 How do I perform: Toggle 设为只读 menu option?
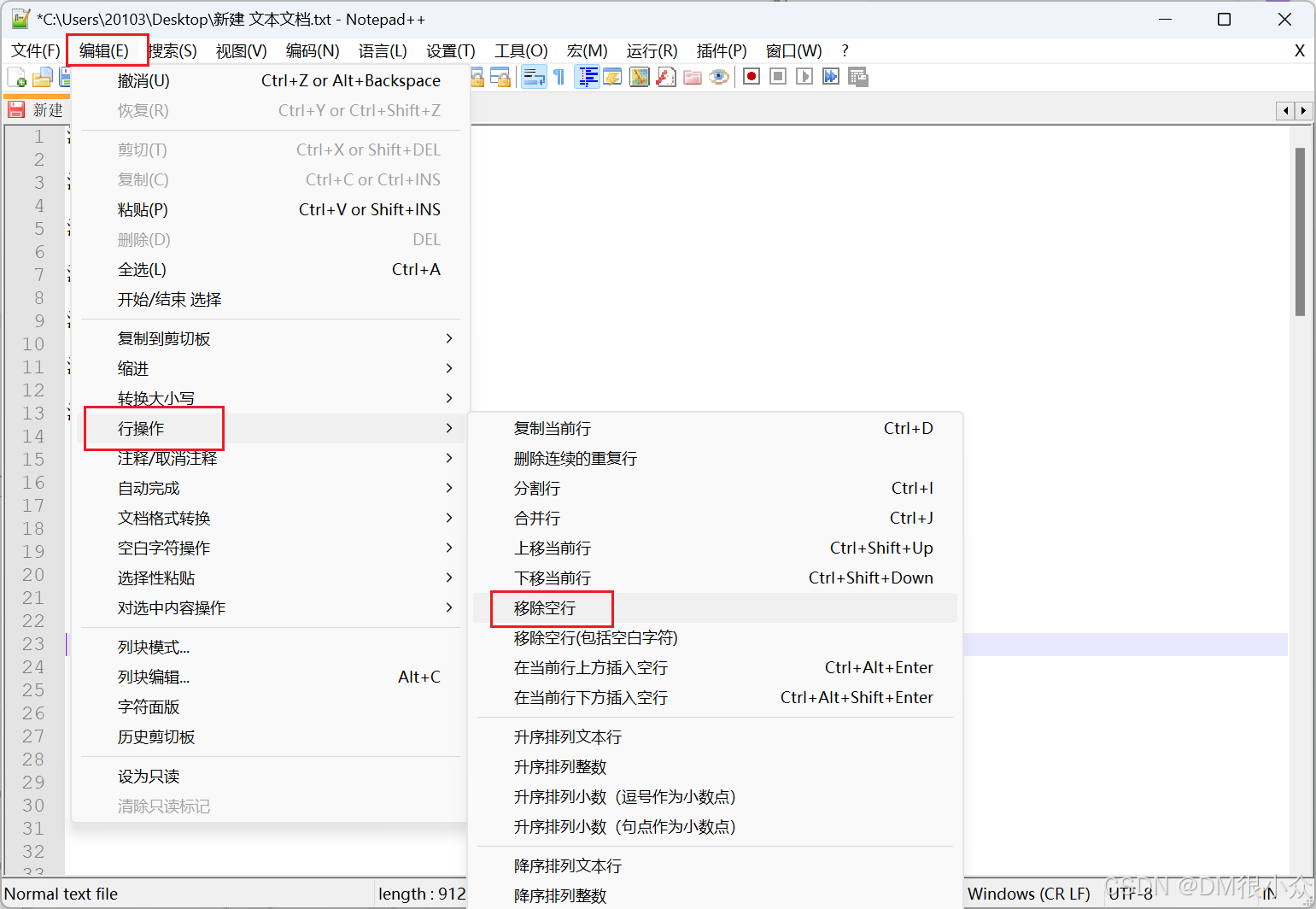point(271,776)
